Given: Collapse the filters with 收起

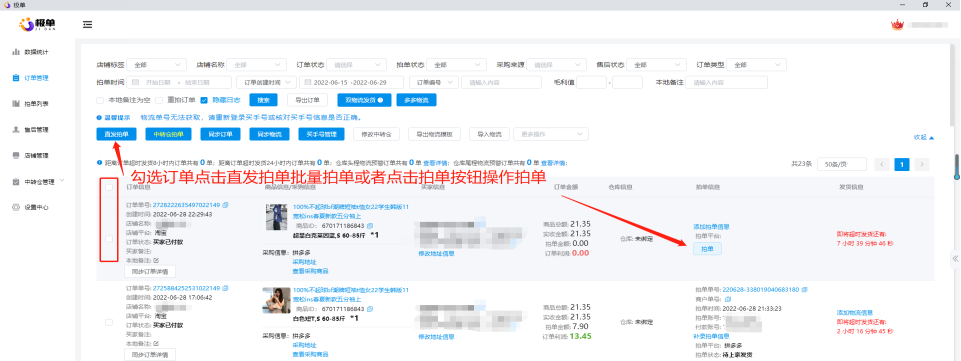Looking at the screenshot, I should click(924, 137).
